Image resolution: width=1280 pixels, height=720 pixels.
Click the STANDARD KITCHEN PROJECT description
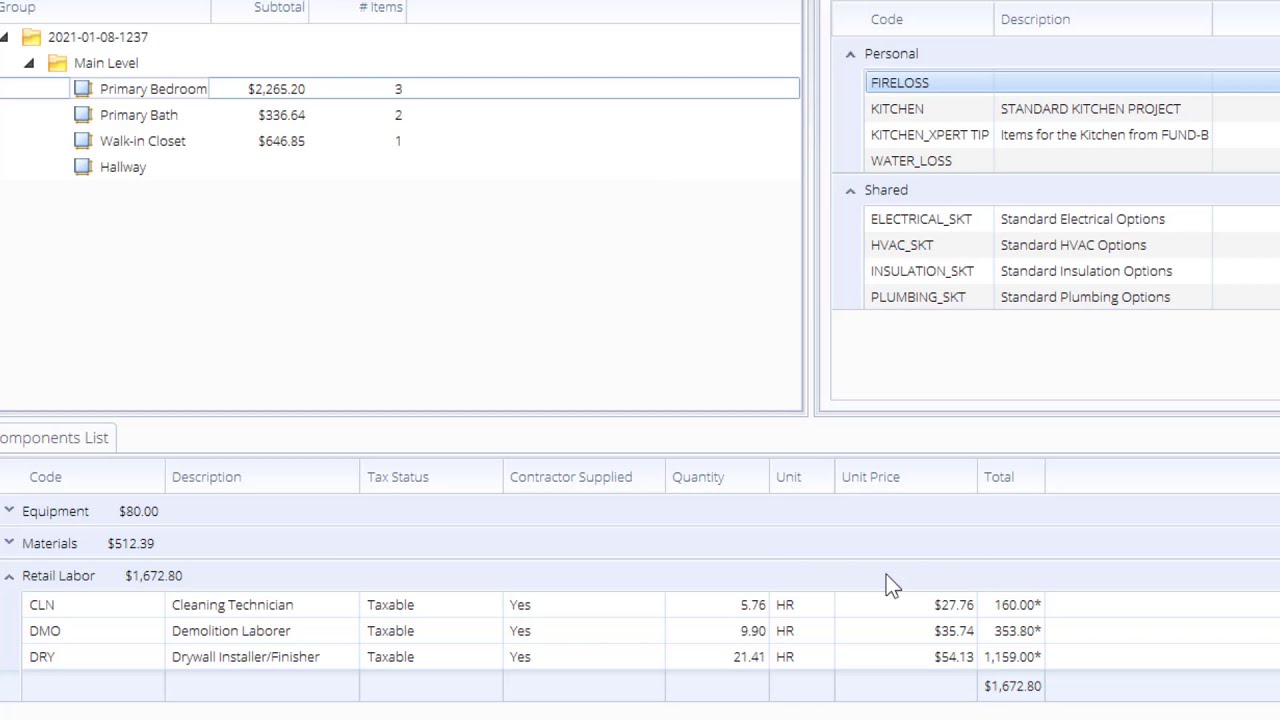[1091, 109]
